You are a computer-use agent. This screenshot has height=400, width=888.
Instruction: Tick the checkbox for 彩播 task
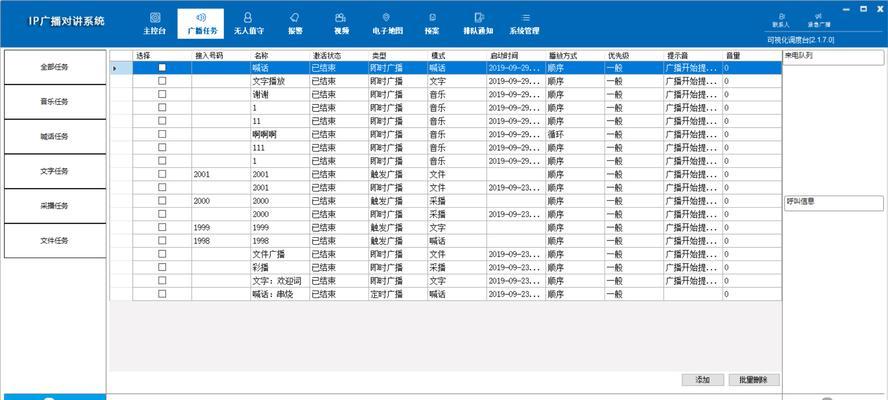(163, 267)
